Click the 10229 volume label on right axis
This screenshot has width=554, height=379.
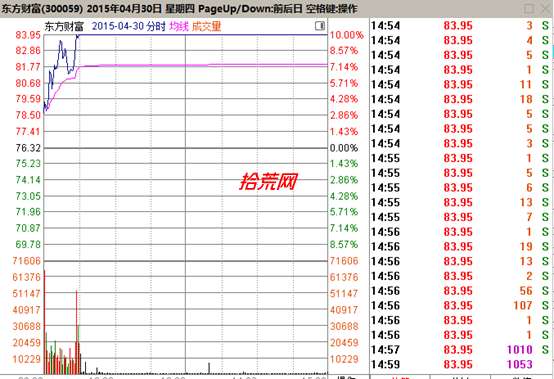point(344,359)
